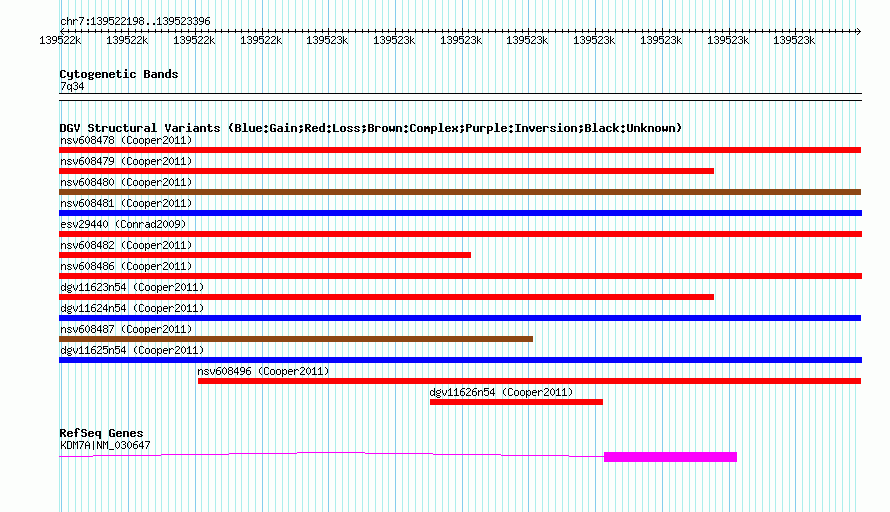Click the RefSeq Genes track title
Screen dimensions: 890x512
coord(101,433)
